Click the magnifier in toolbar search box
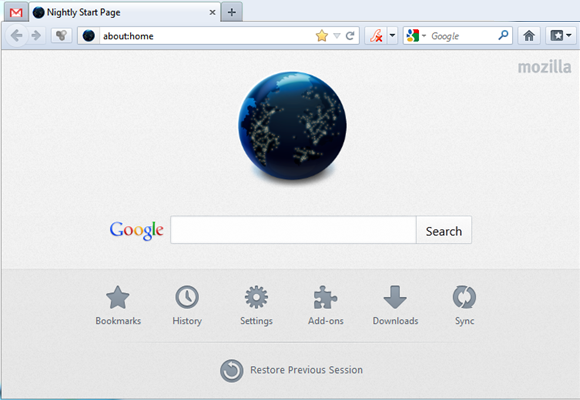The image size is (580, 400). 503,36
